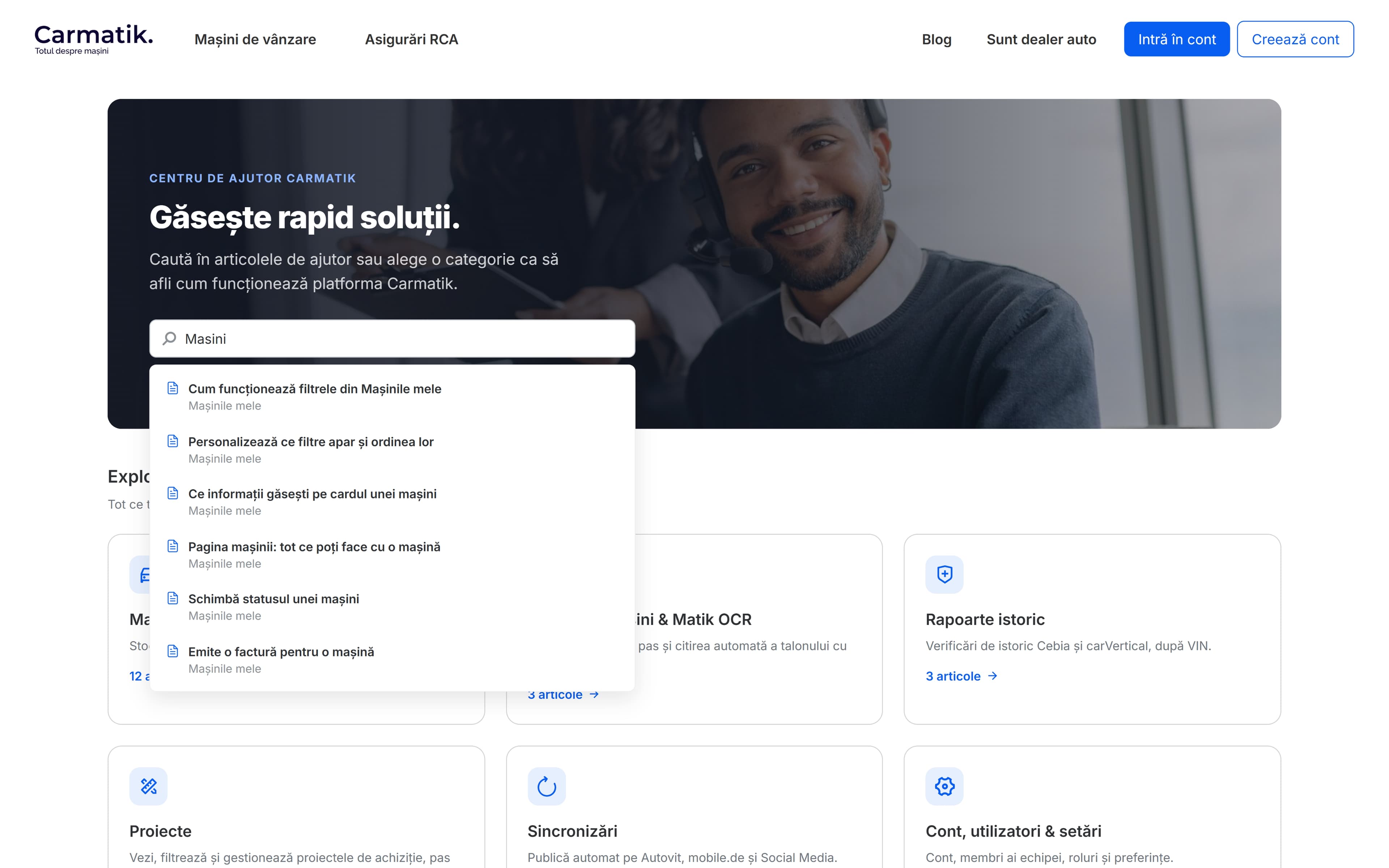Click 'Cont, membri ai echipei, roluri' description
1389x868 pixels.
pyautogui.click(x=1049, y=858)
